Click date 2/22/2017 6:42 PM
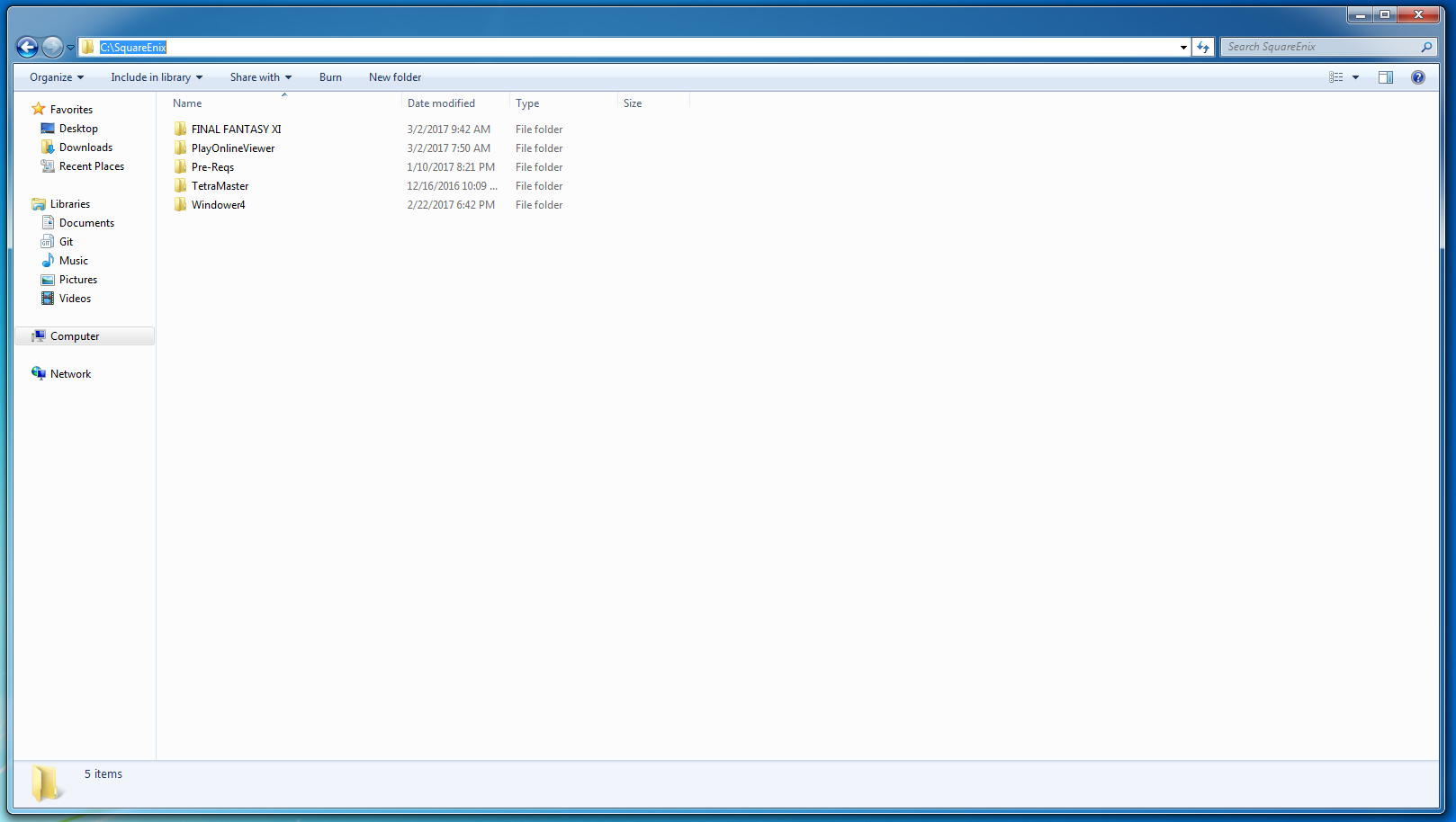The image size is (1456, 822). 451,205
